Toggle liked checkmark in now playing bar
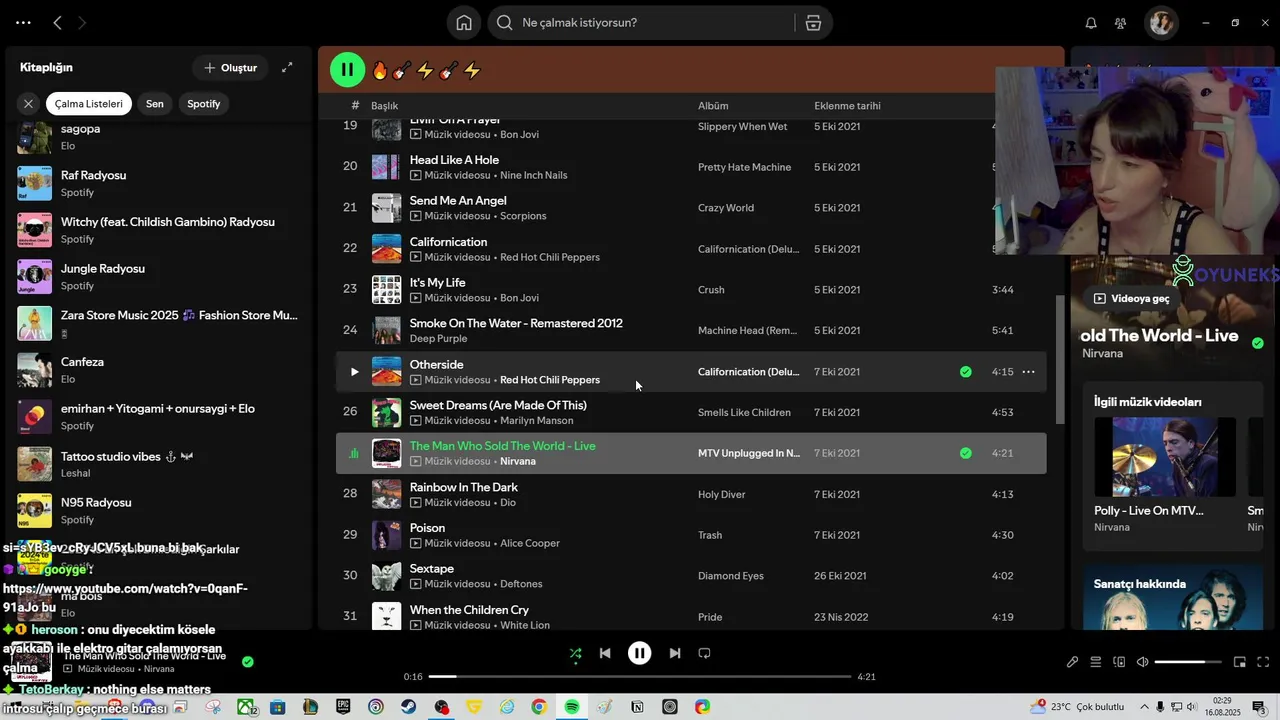The width and height of the screenshot is (1280, 720). (247, 662)
